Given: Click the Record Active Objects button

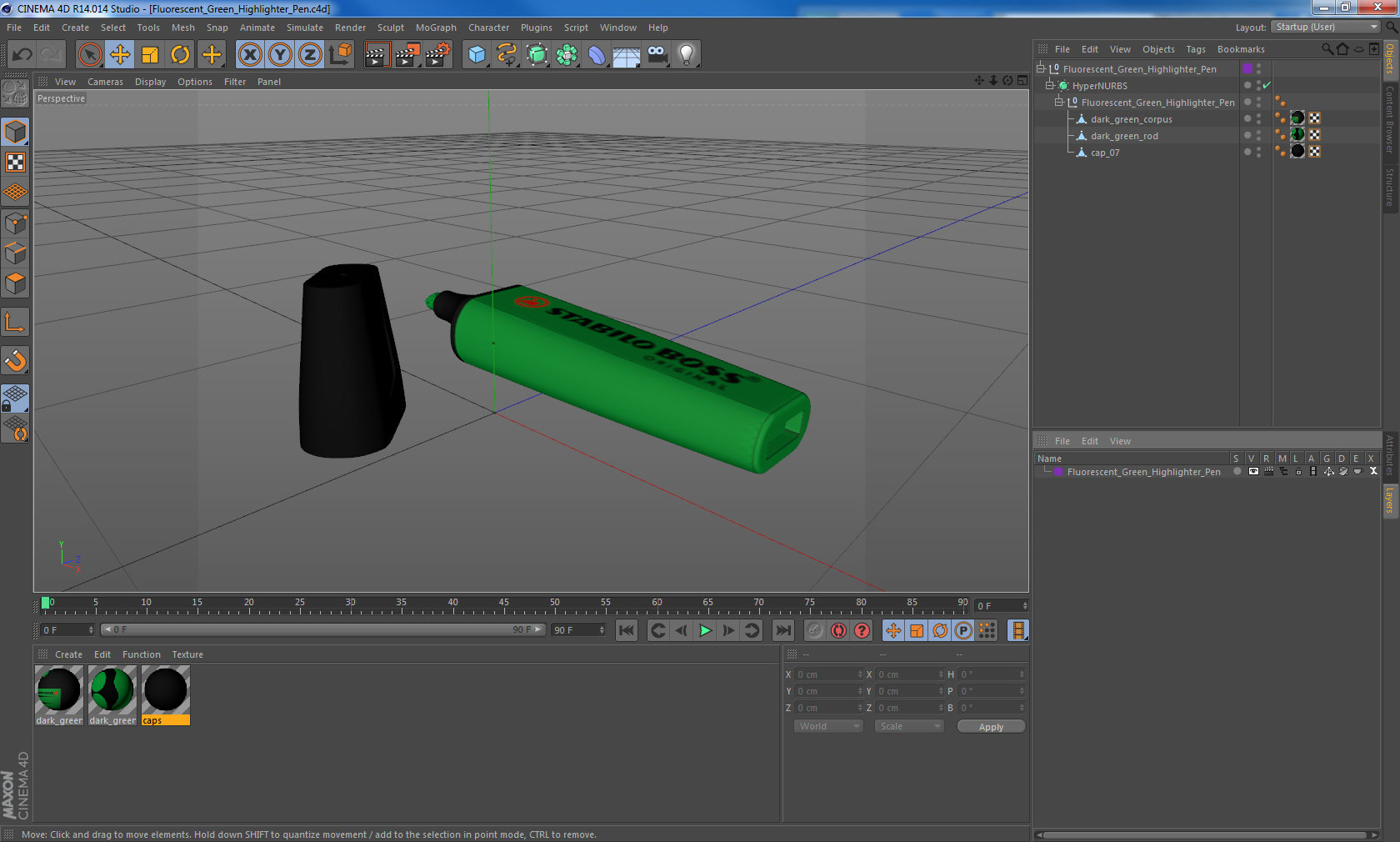Looking at the screenshot, I should coord(815,630).
